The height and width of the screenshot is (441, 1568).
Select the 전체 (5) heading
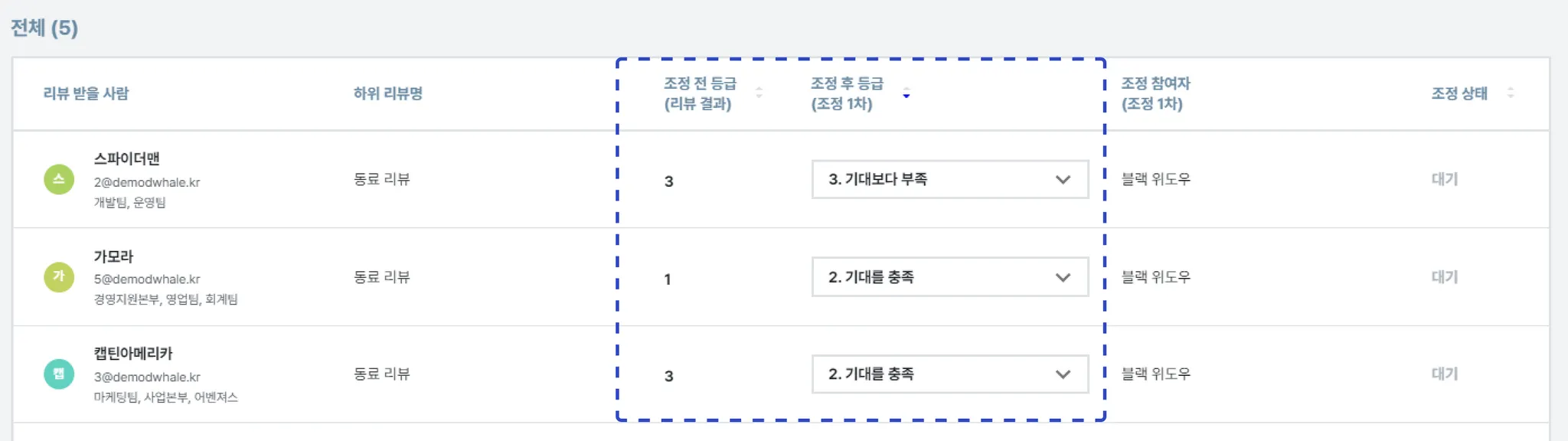44,28
